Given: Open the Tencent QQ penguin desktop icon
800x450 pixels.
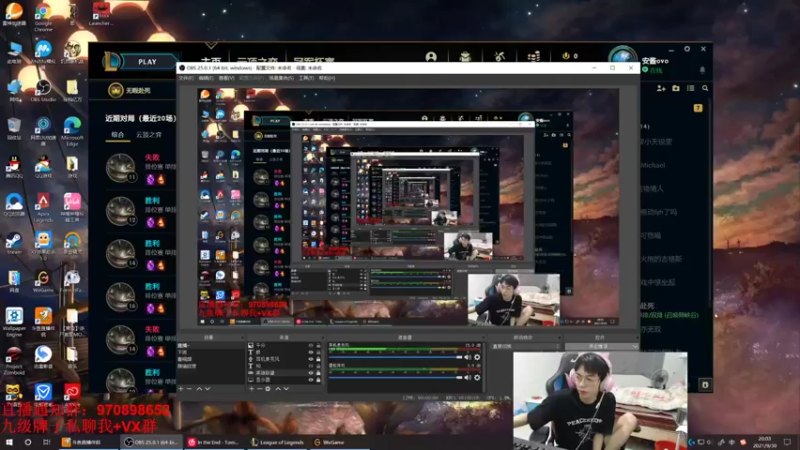Looking at the screenshot, I should (14, 166).
